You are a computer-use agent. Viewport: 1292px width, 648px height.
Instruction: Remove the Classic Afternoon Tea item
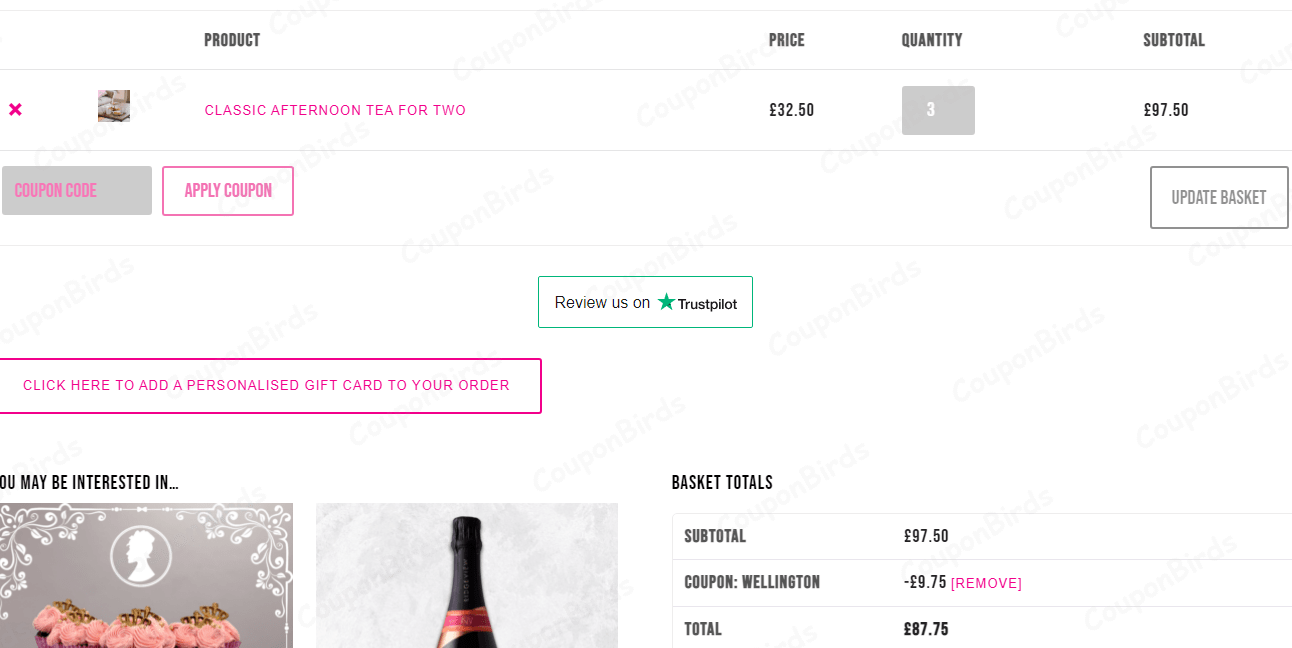[15, 110]
